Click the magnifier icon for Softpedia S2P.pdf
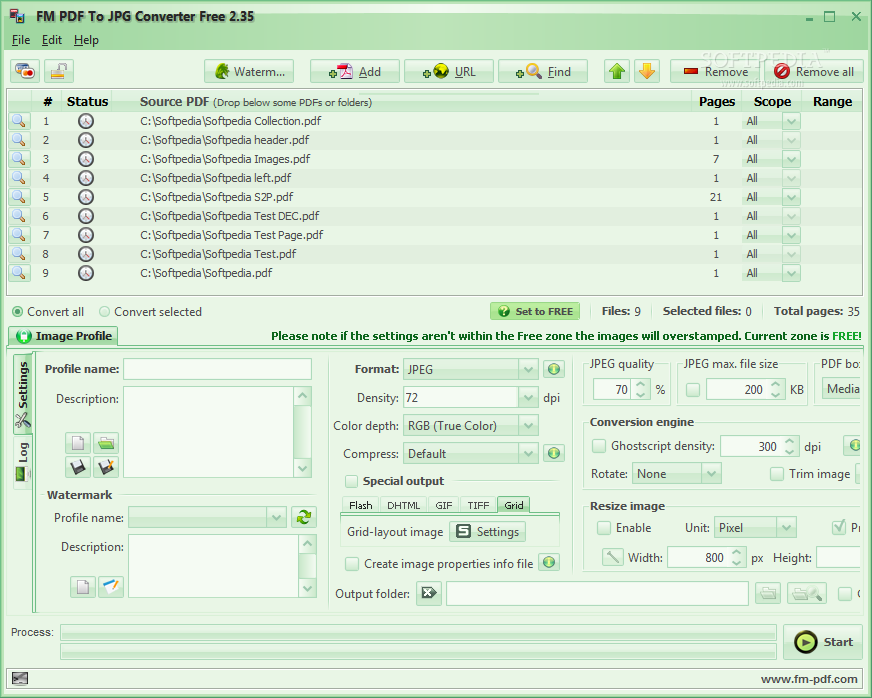The height and width of the screenshot is (698, 872). 19,196
